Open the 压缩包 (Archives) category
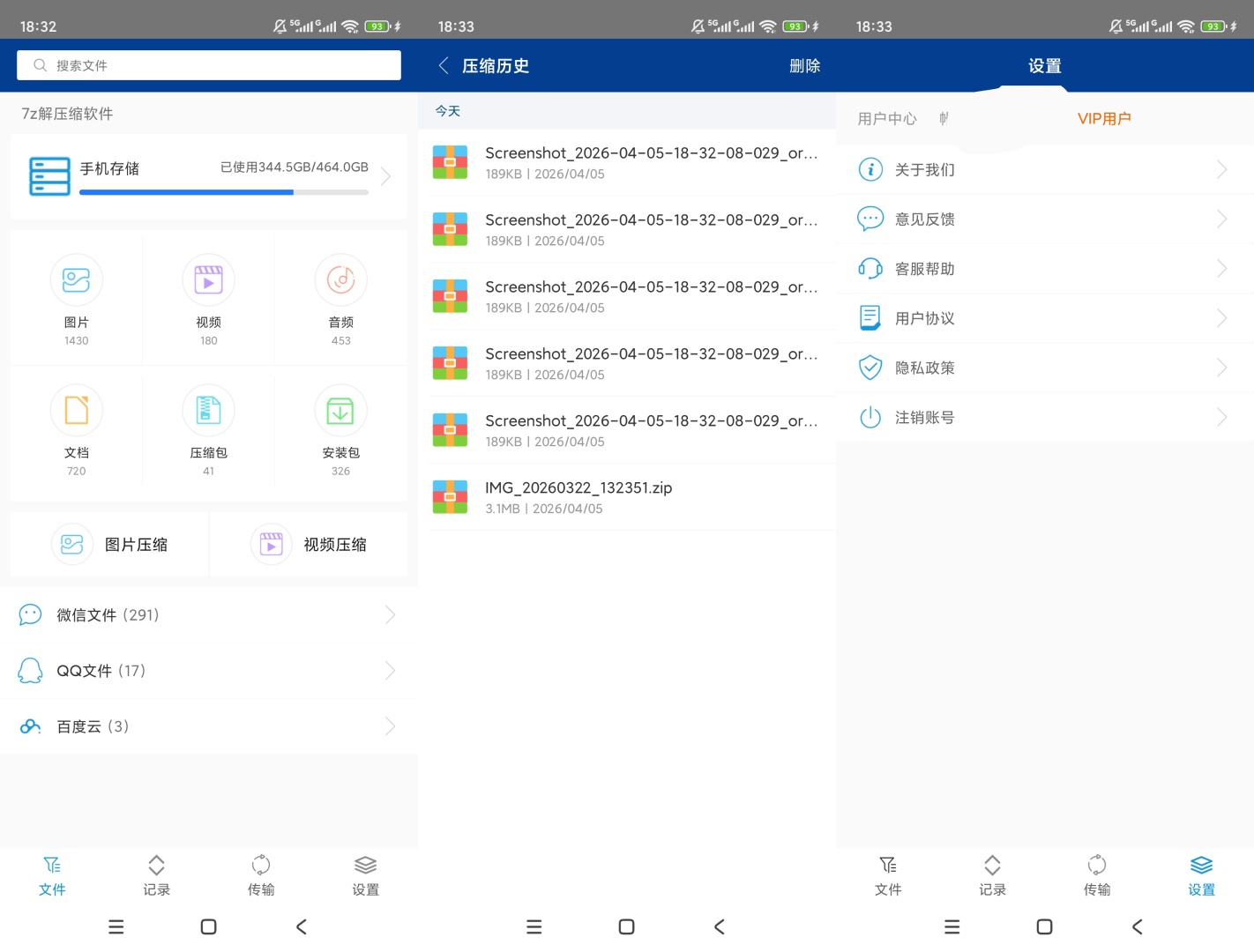1254x952 pixels. (x=208, y=429)
